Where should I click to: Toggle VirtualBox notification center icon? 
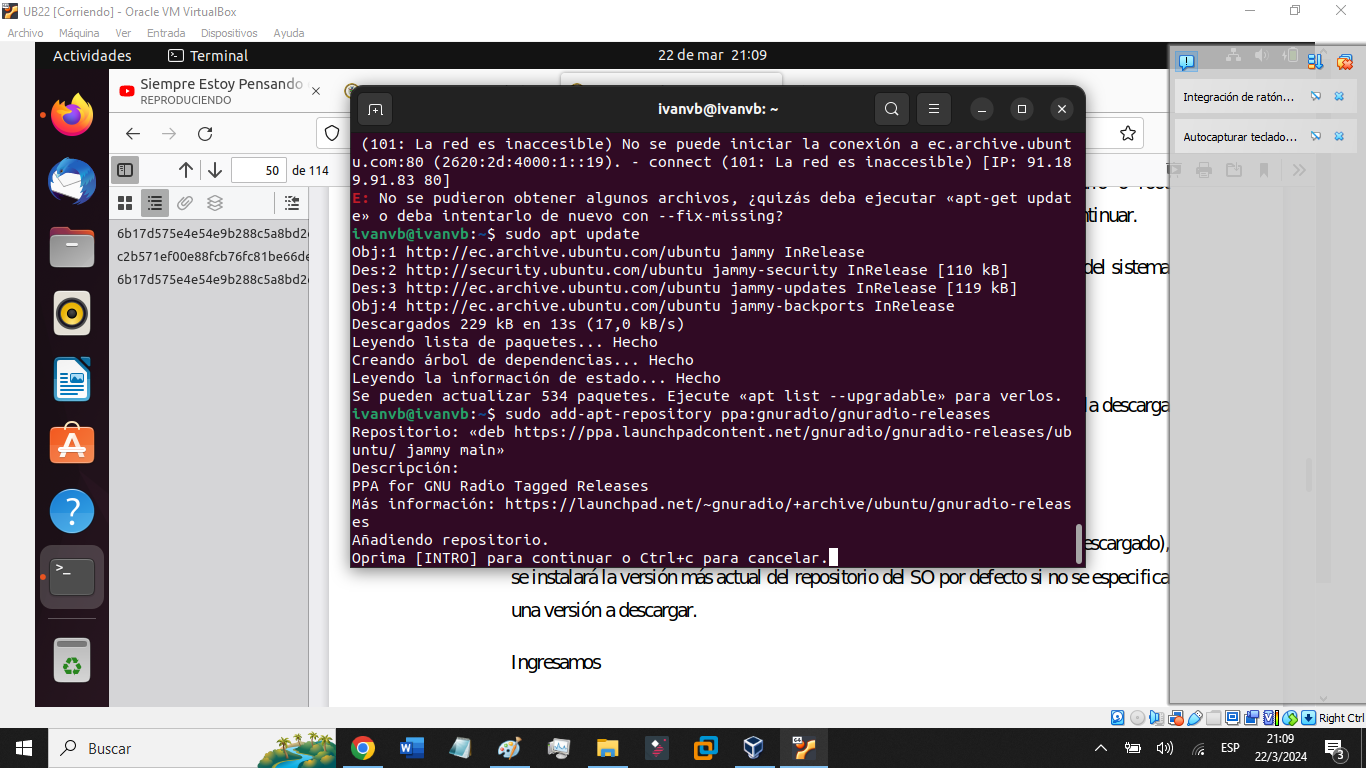pos(1186,61)
